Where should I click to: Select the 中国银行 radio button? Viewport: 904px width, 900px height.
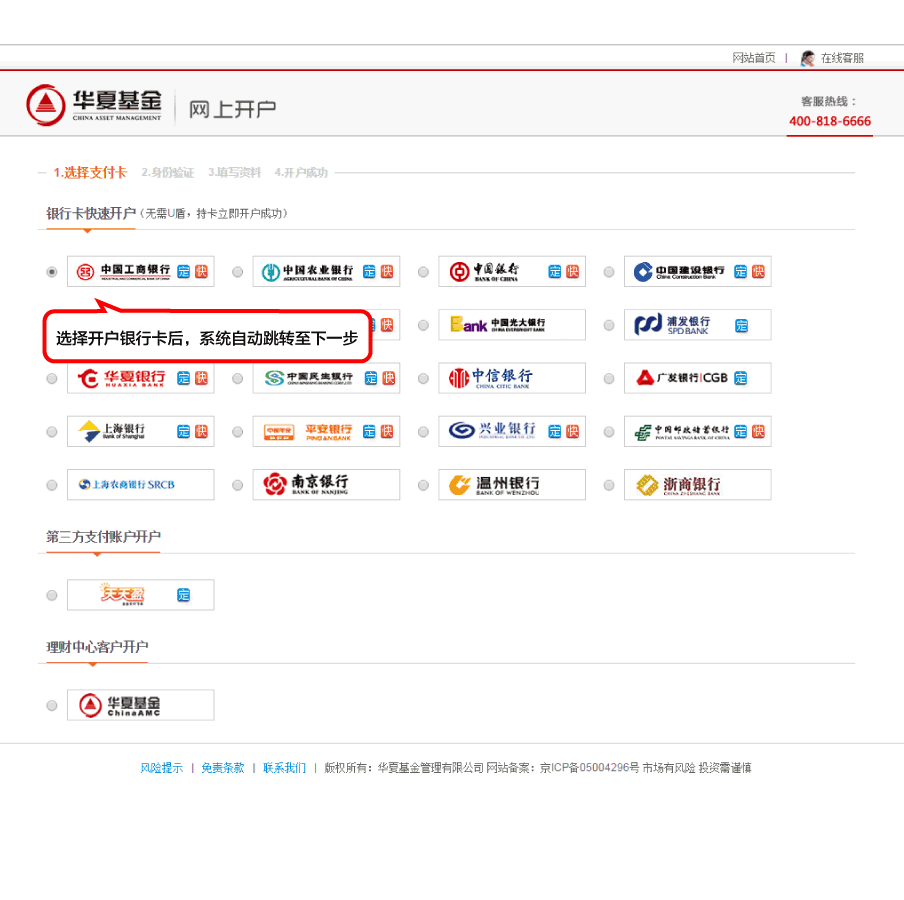423,272
